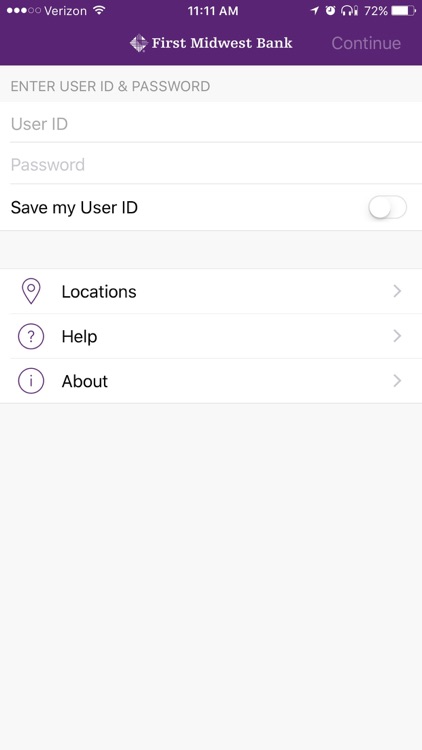Tap the alarm clock status icon
This screenshot has width=422, height=750.
click(x=330, y=11)
